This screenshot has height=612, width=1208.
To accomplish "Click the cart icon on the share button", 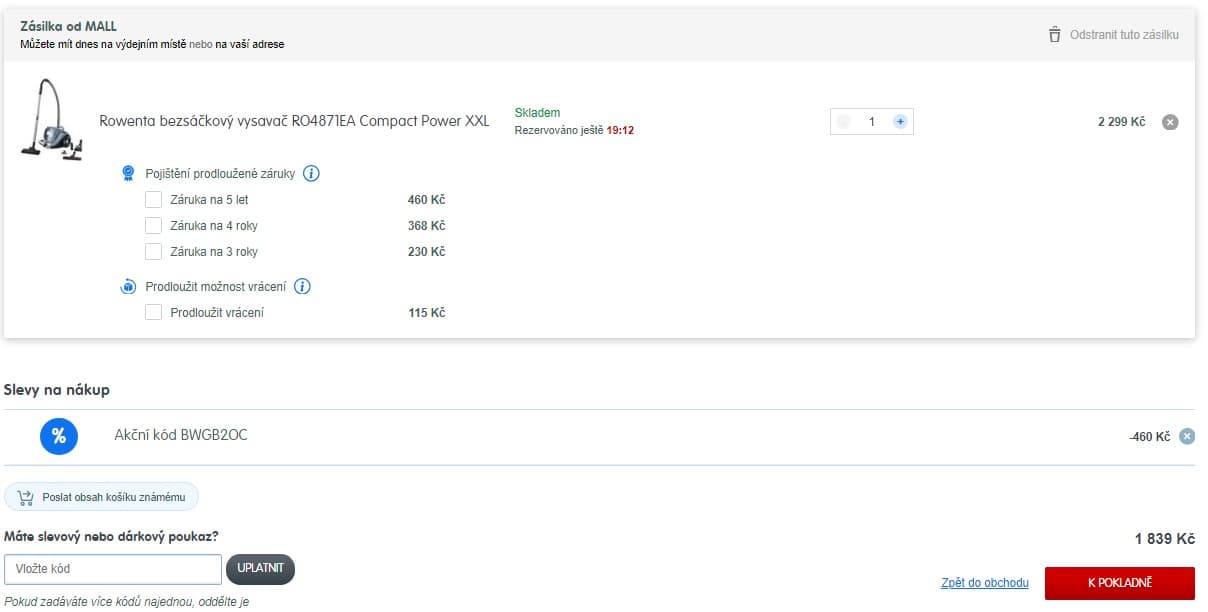I will pyautogui.click(x=25, y=497).
